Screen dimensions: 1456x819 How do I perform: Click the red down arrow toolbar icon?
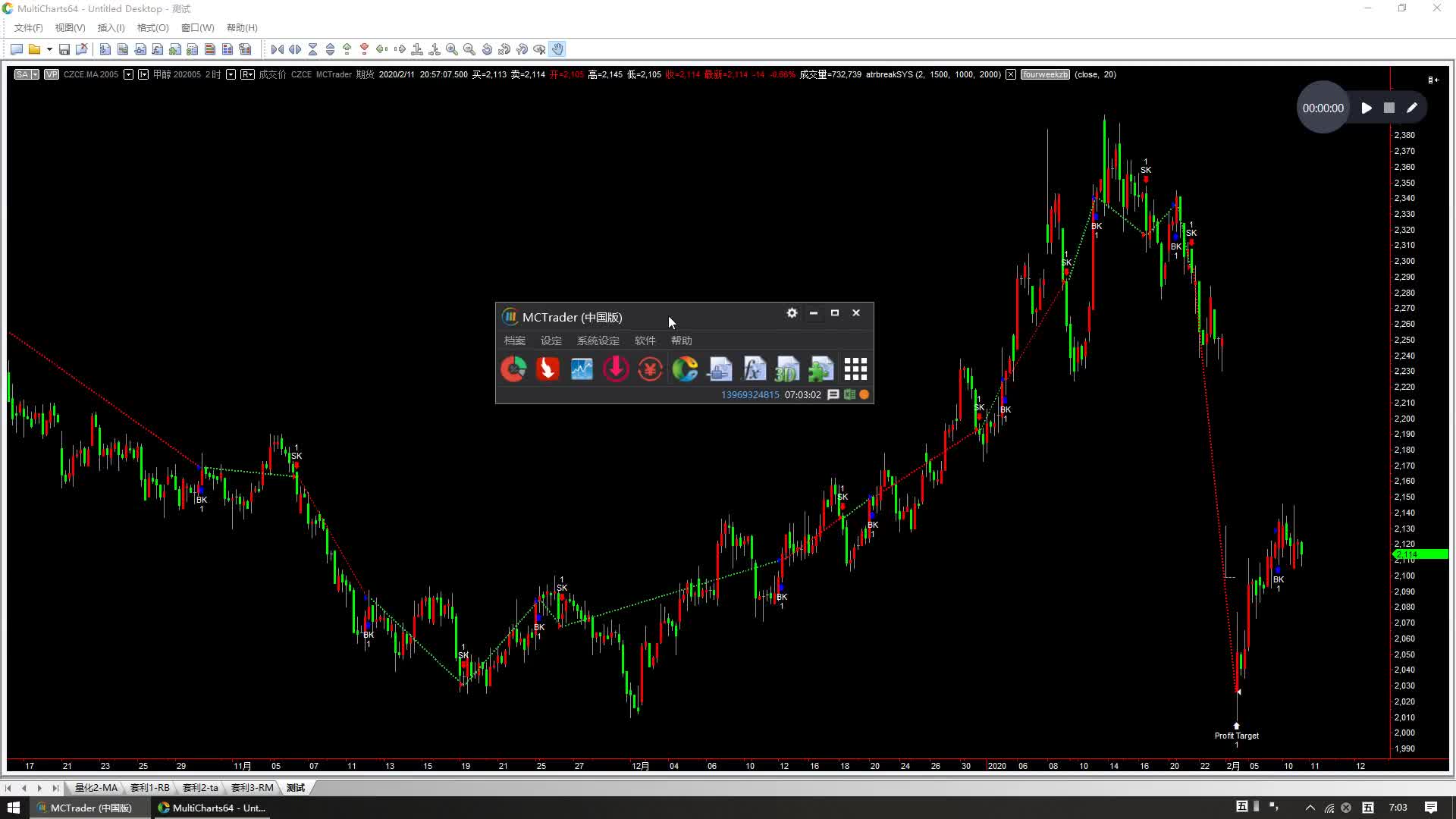[365, 49]
